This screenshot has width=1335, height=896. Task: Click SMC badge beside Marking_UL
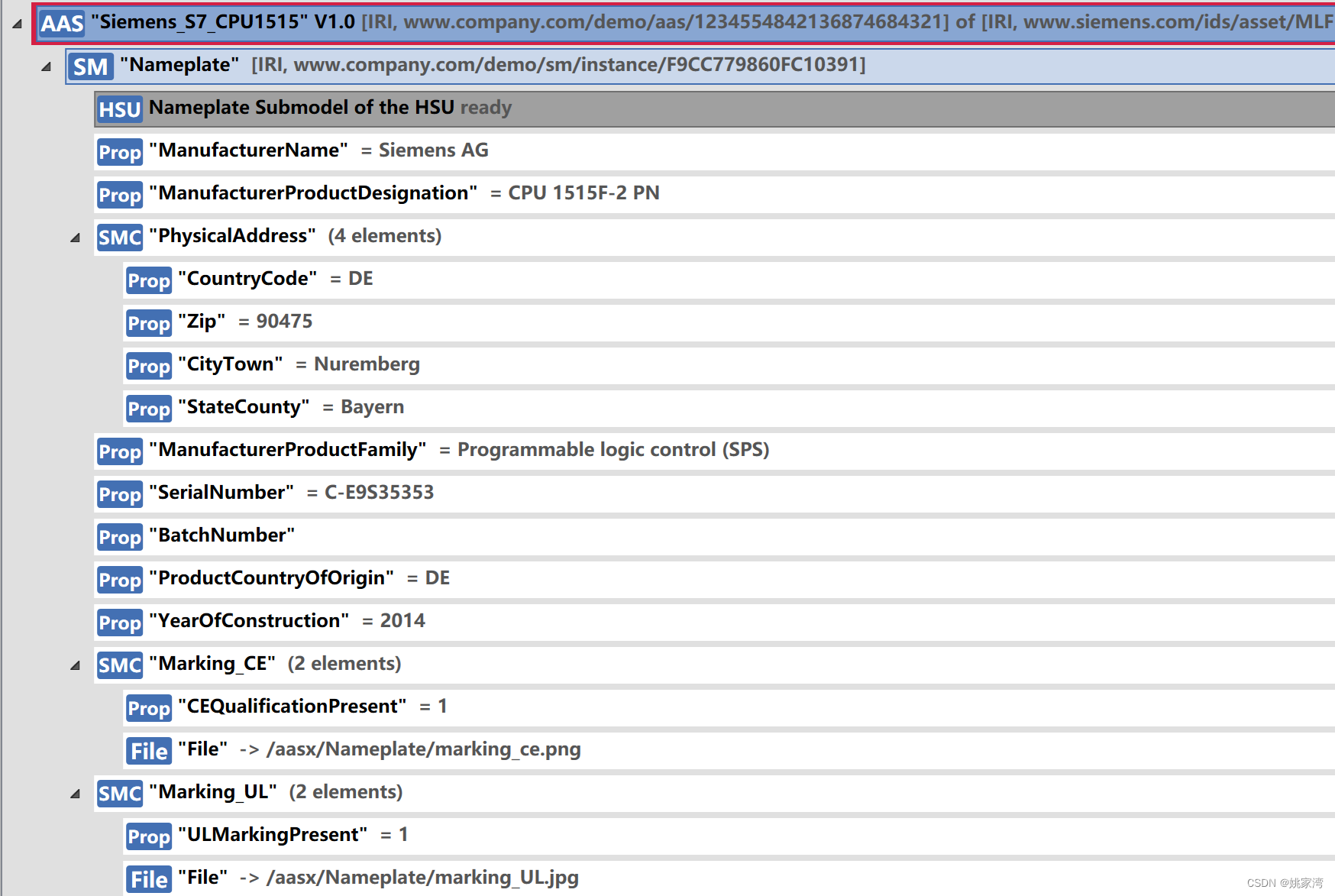pos(120,794)
